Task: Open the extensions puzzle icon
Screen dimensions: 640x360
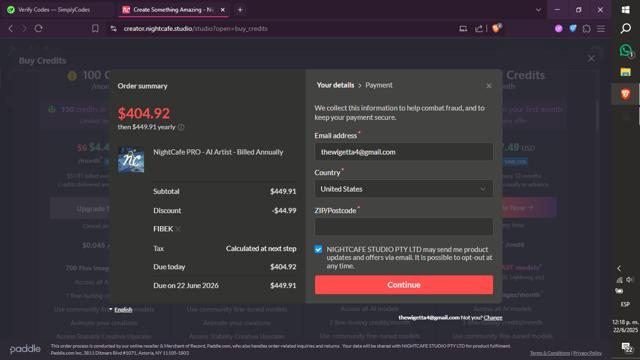Action: [x=587, y=29]
